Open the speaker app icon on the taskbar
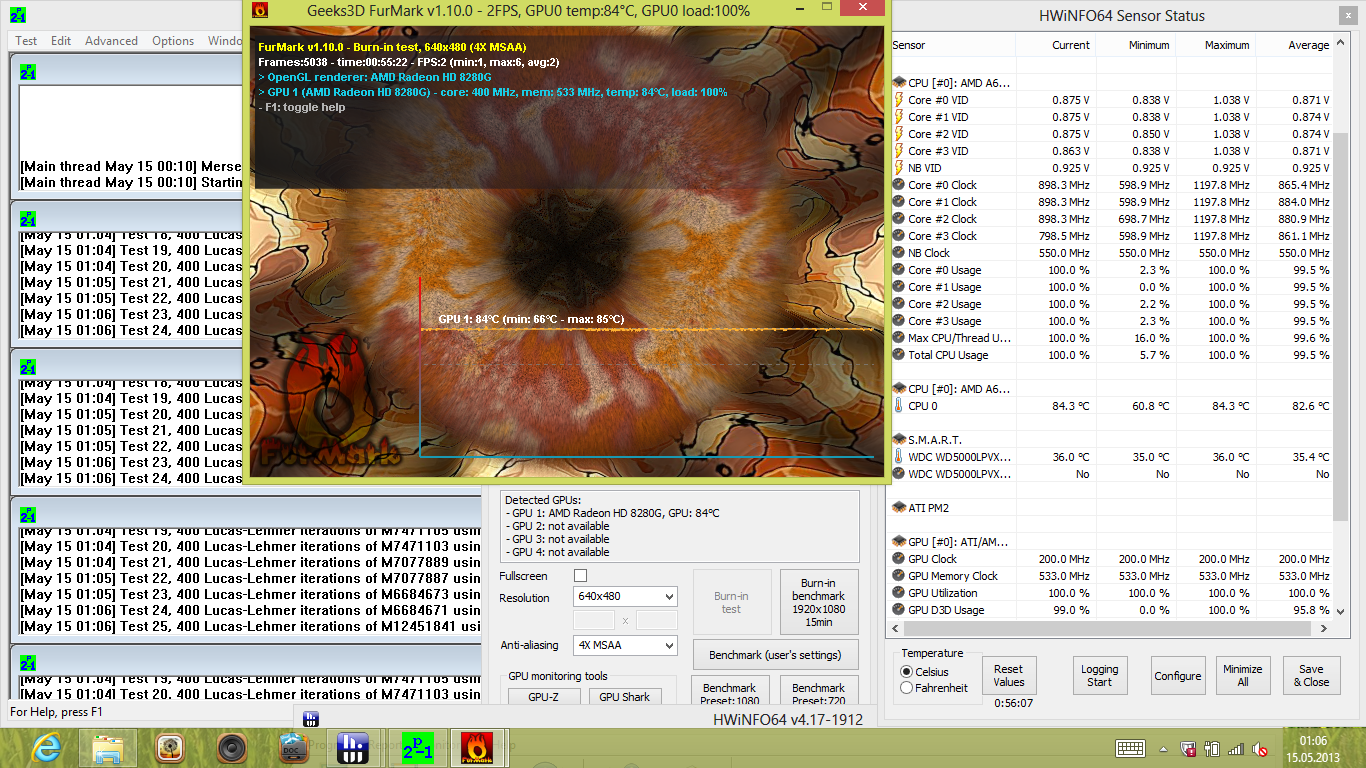Image resolution: width=1366 pixels, height=768 pixels. pyautogui.click(x=232, y=747)
